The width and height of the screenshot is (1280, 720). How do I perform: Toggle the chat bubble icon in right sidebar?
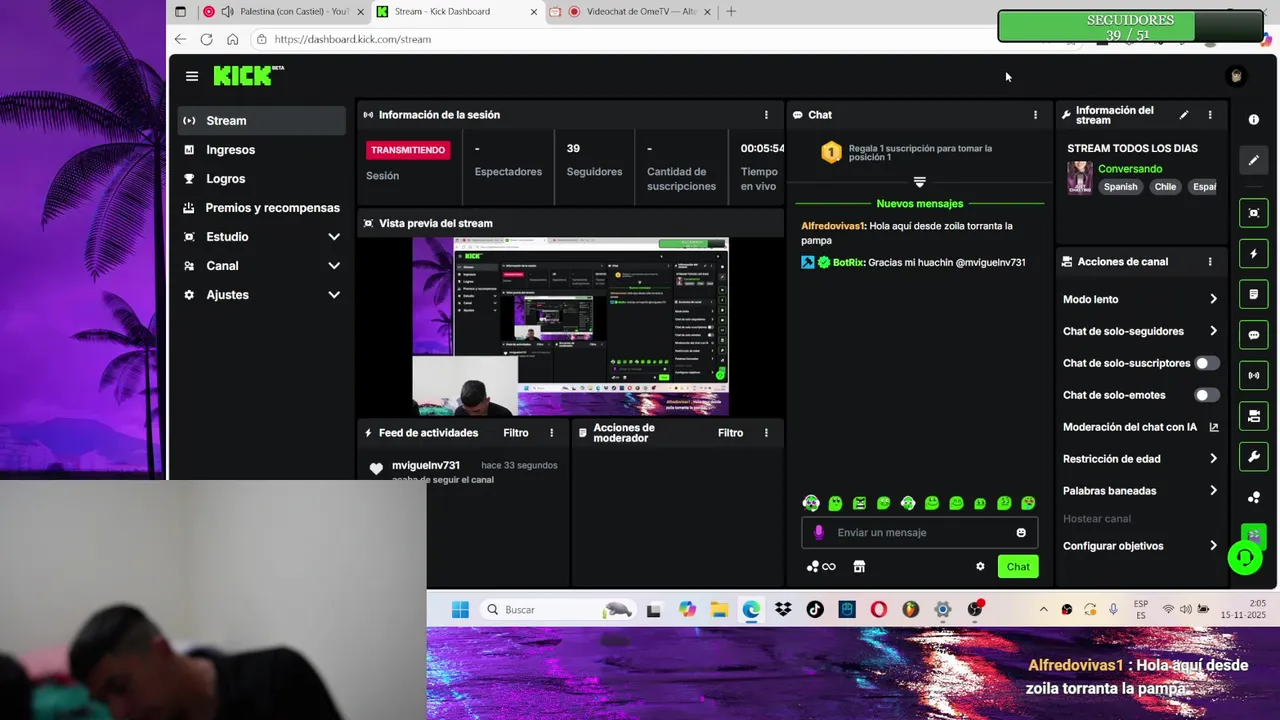[x=1254, y=335]
